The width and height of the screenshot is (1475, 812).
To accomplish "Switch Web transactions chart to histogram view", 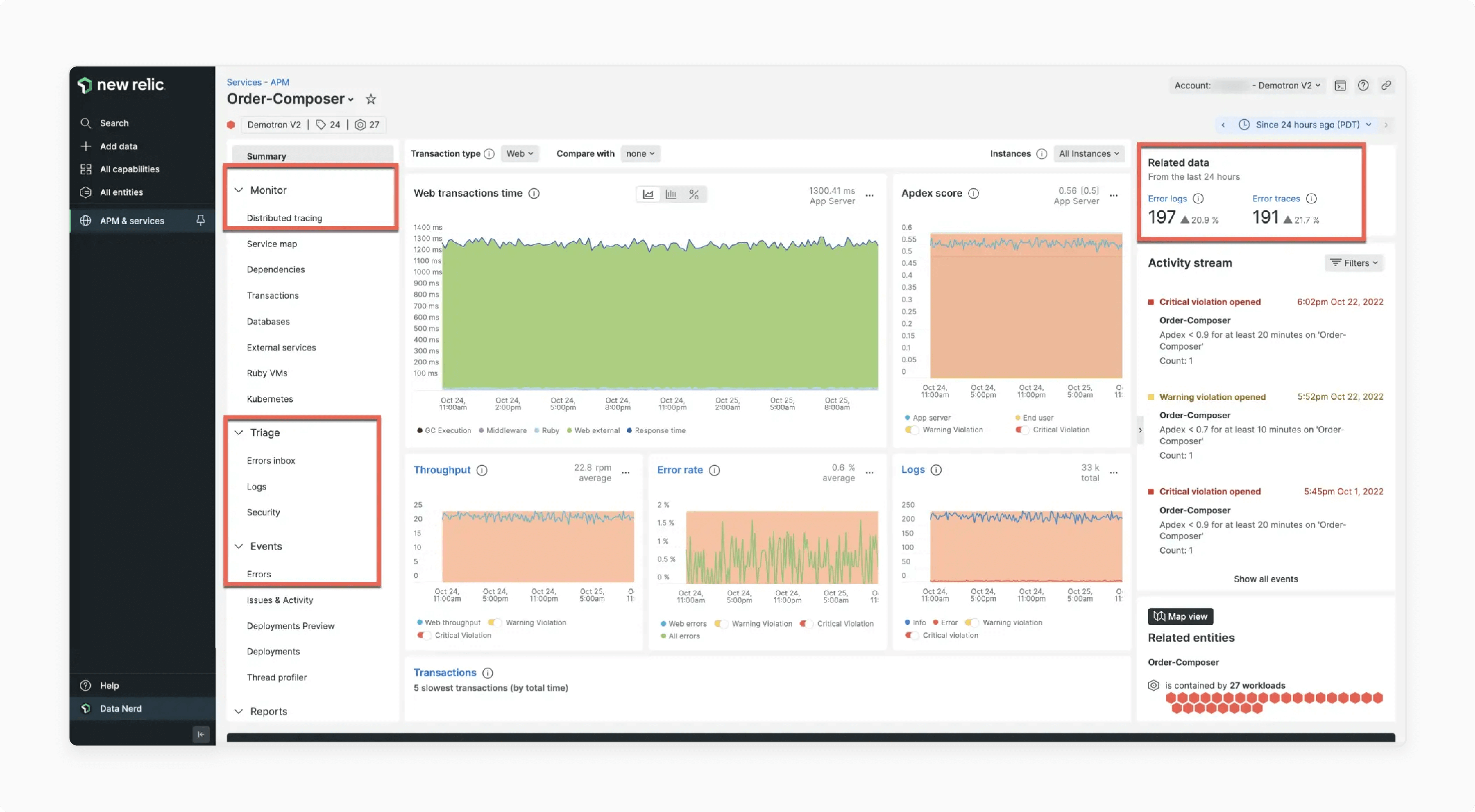I will 671,195.
